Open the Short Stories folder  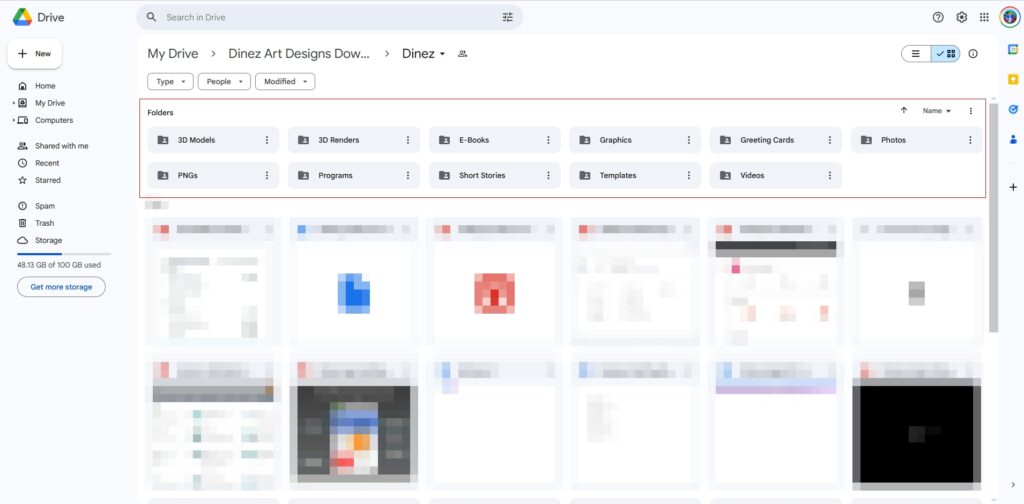[494, 175]
